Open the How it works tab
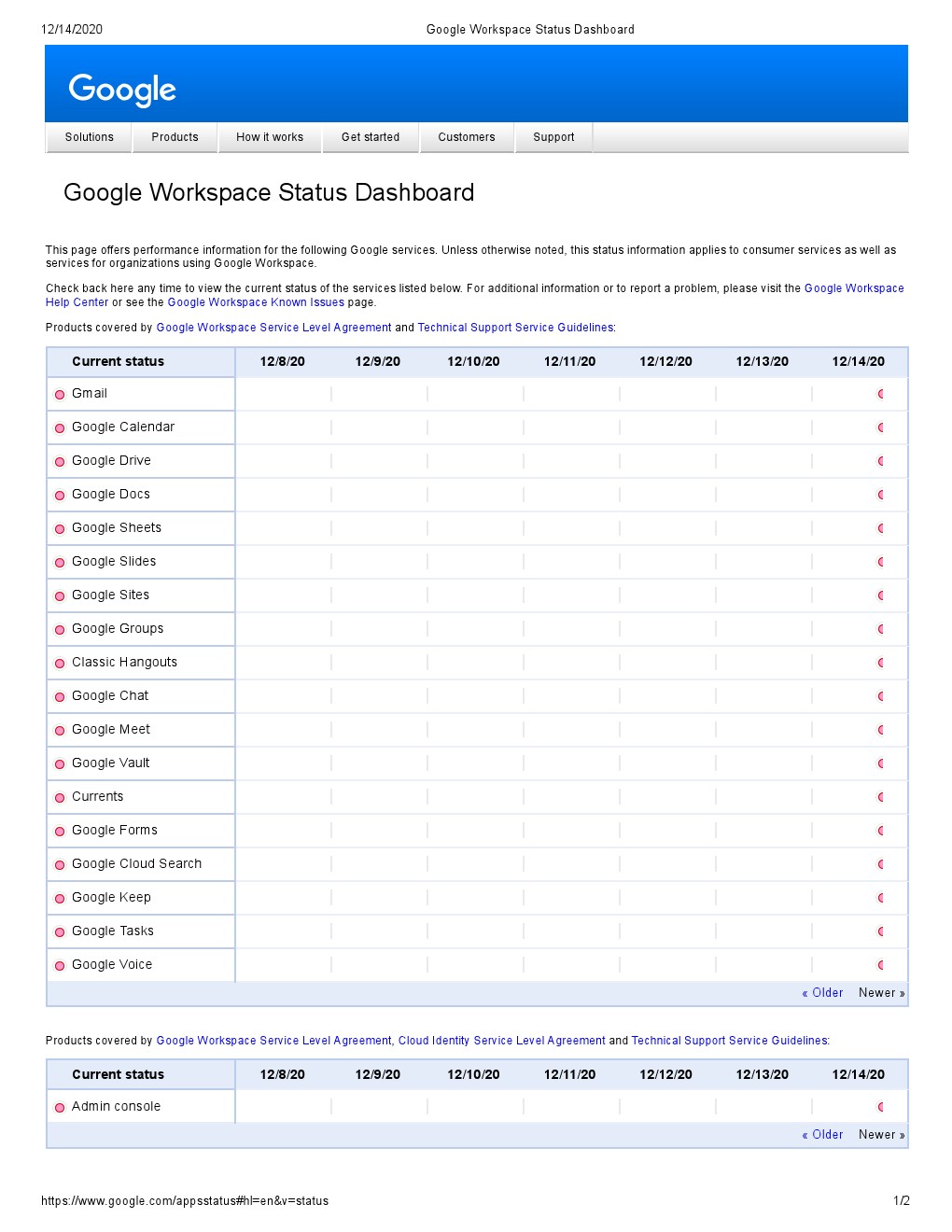952x1232 pixels. [x=270, y=137]
